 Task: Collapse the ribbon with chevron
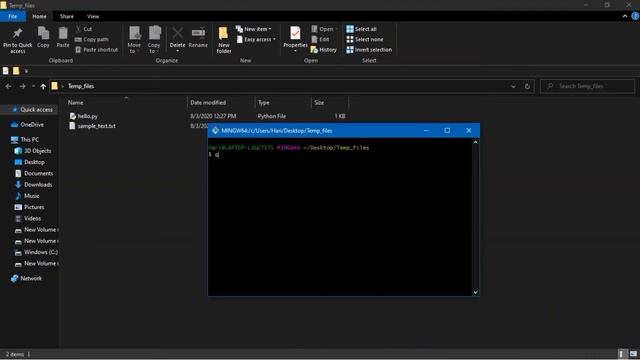(625, 16)
